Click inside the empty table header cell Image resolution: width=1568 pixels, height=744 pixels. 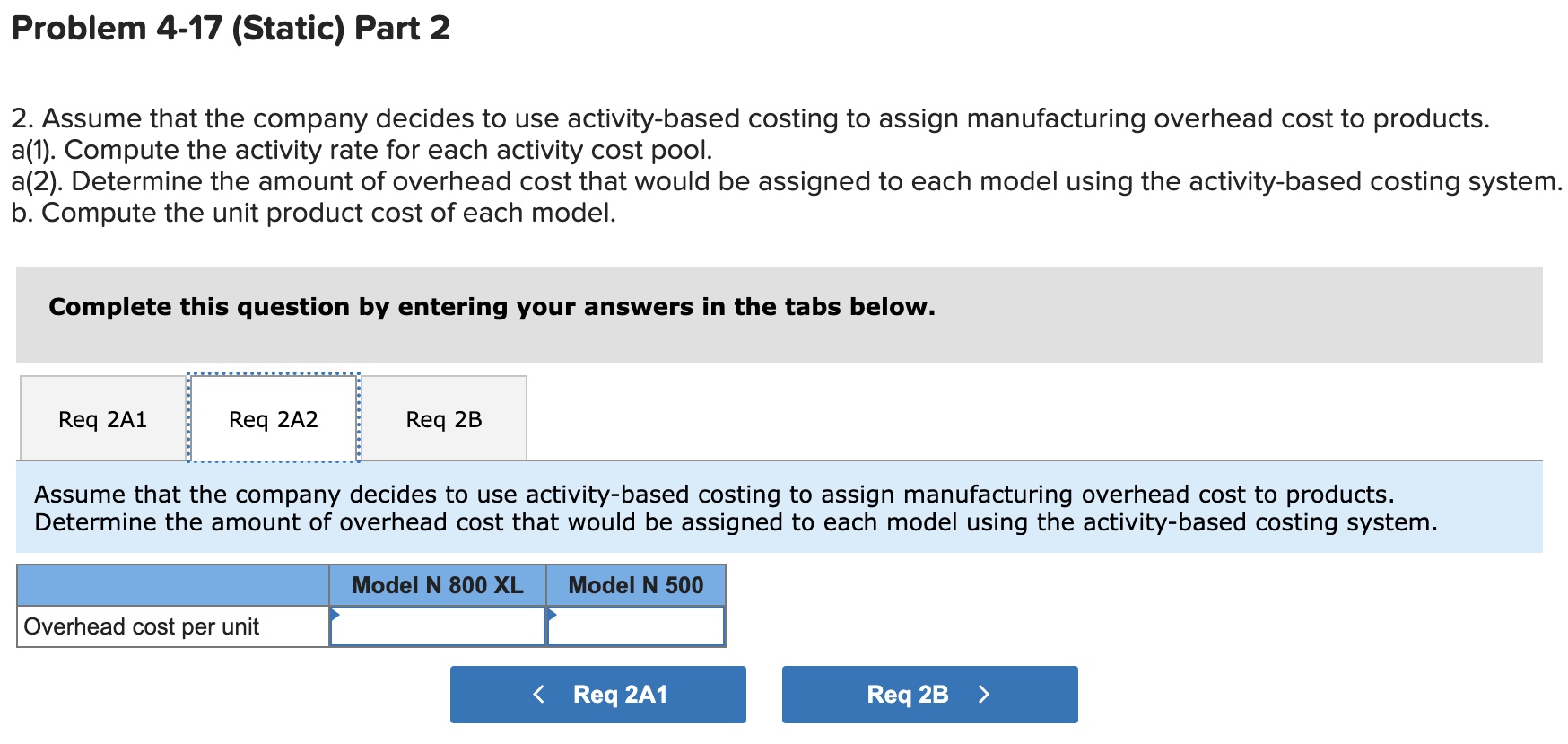coord(172,585)
